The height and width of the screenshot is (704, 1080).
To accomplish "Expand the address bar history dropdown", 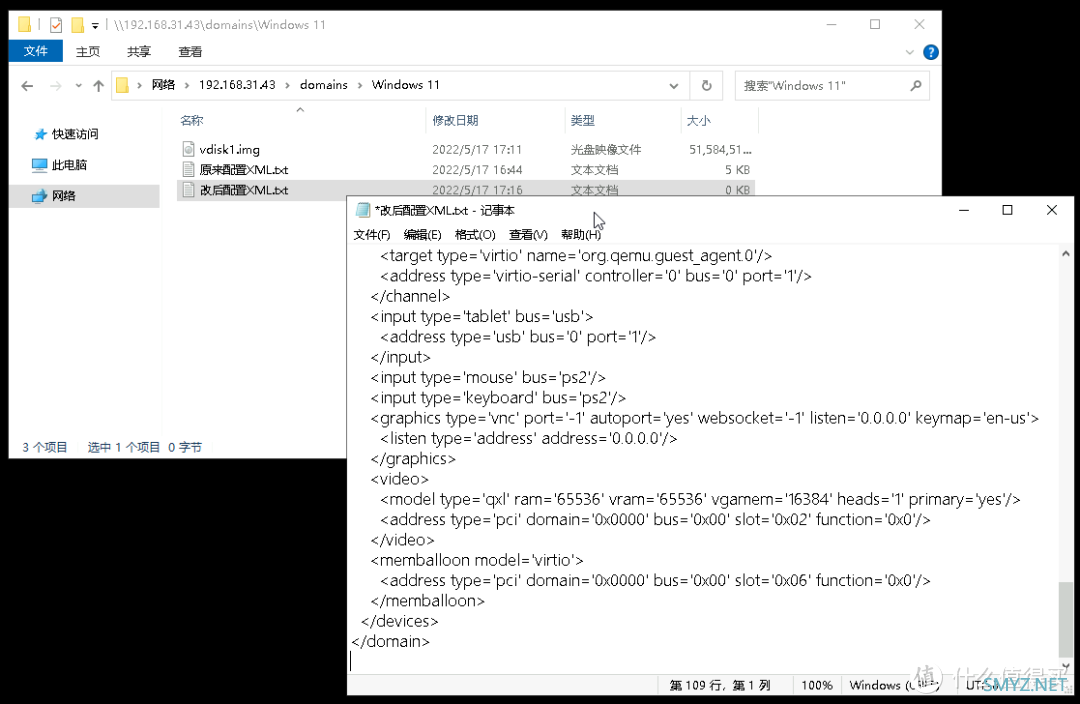I will tap(674, 86).
